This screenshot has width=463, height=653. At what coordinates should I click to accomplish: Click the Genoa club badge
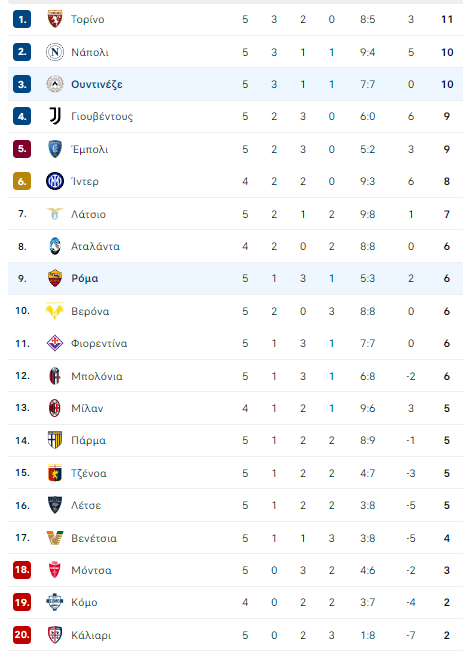click(55, 473)
